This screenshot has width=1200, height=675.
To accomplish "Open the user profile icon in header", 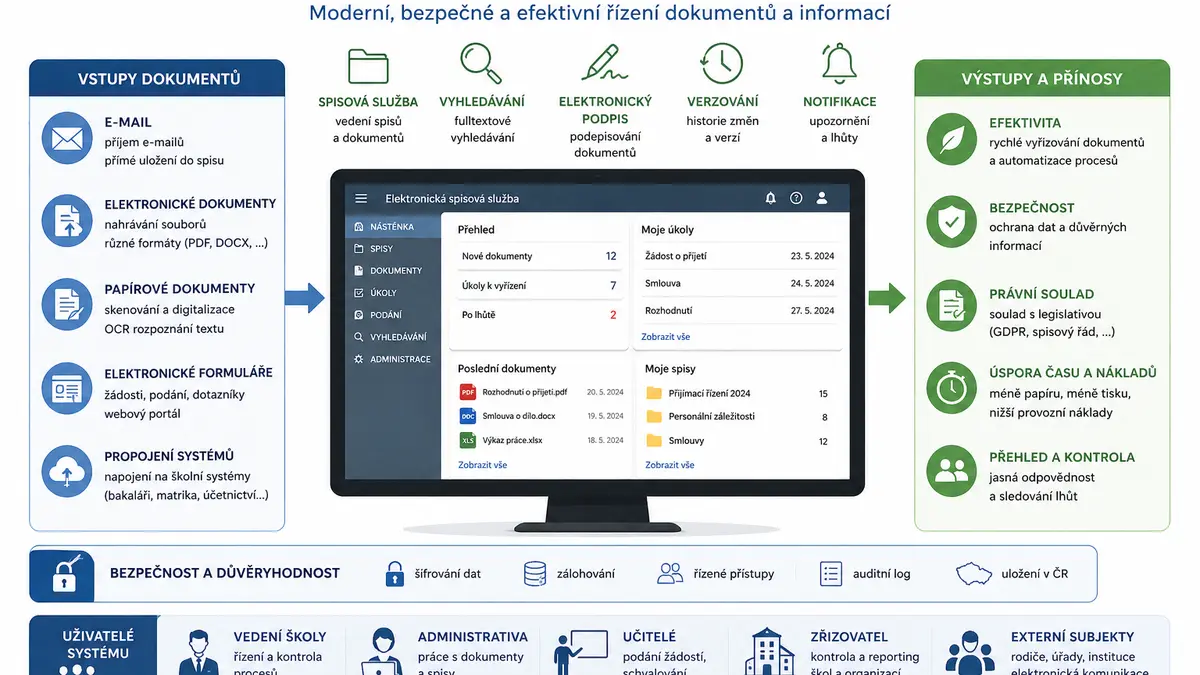I will pos(822,198).
